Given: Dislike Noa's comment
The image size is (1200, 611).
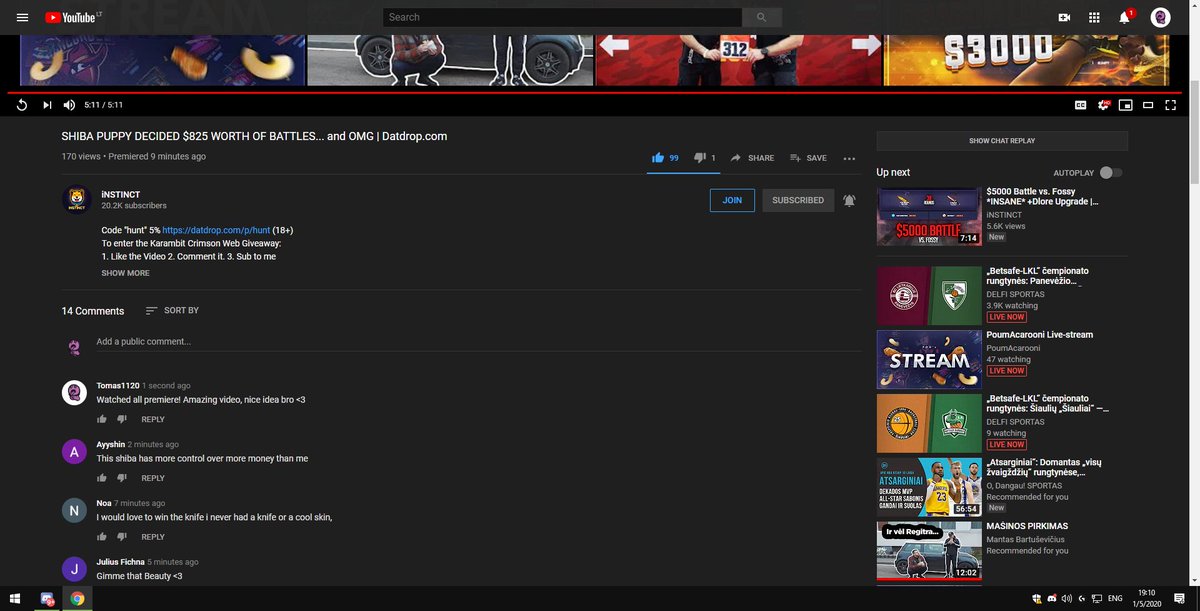Looking at the screenshot, I should click(122, 537).
